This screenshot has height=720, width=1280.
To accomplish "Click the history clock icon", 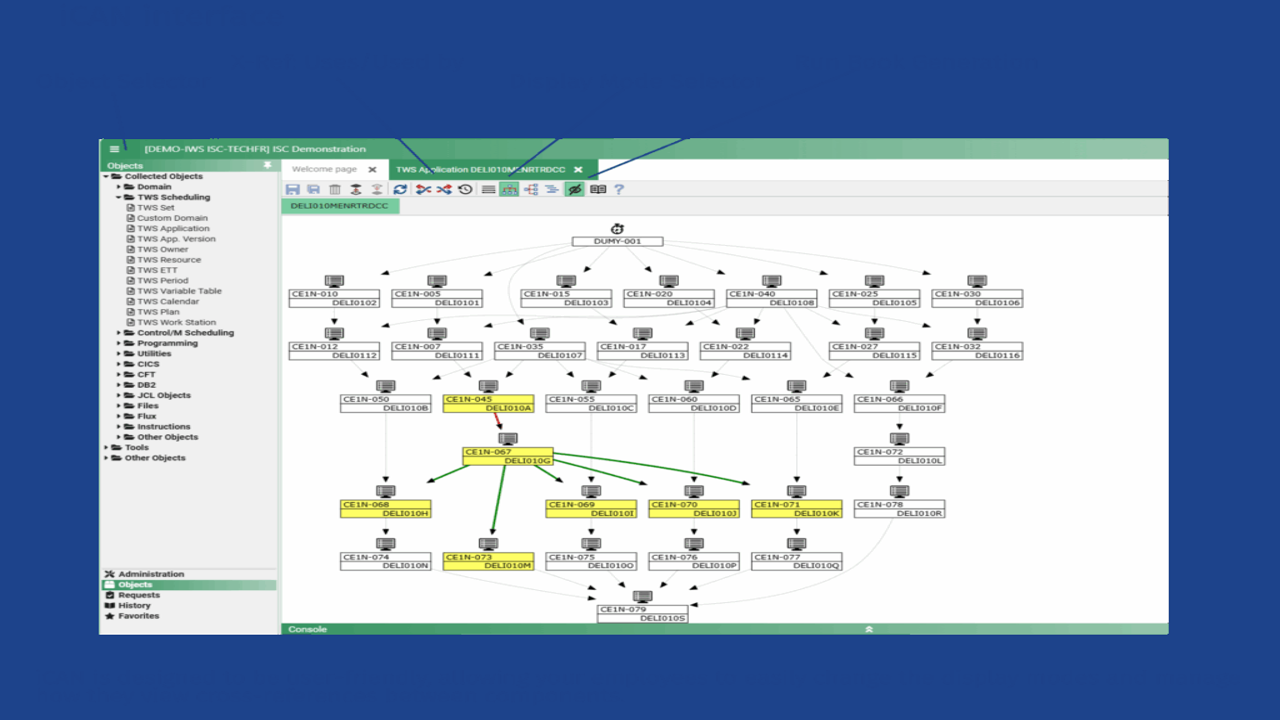I will coord(465,189).
